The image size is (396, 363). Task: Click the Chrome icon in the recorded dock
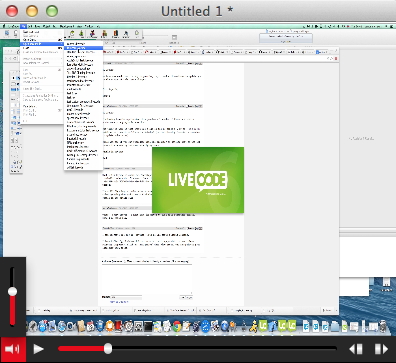click(177, 326)
